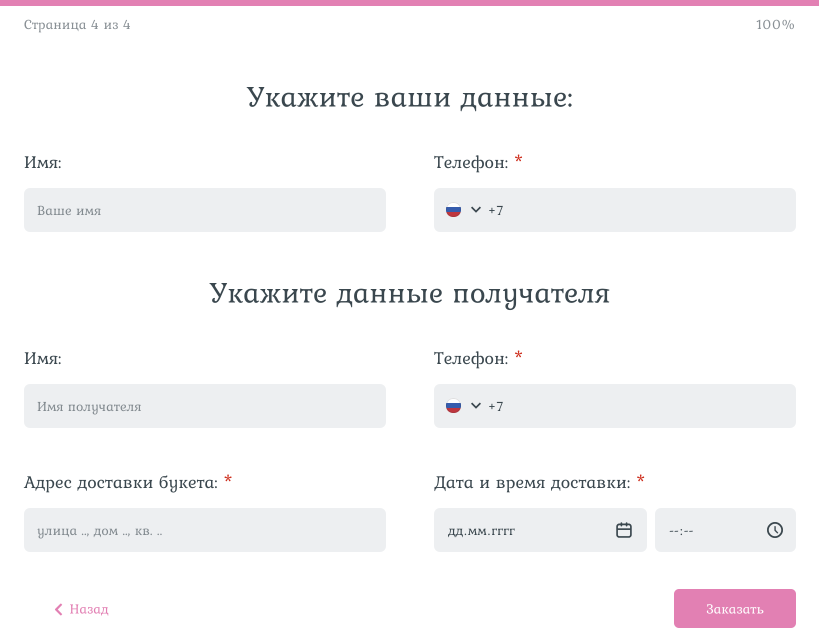Open the clock icon in time field
The image size is (819, 639).
tap(775, 530)
